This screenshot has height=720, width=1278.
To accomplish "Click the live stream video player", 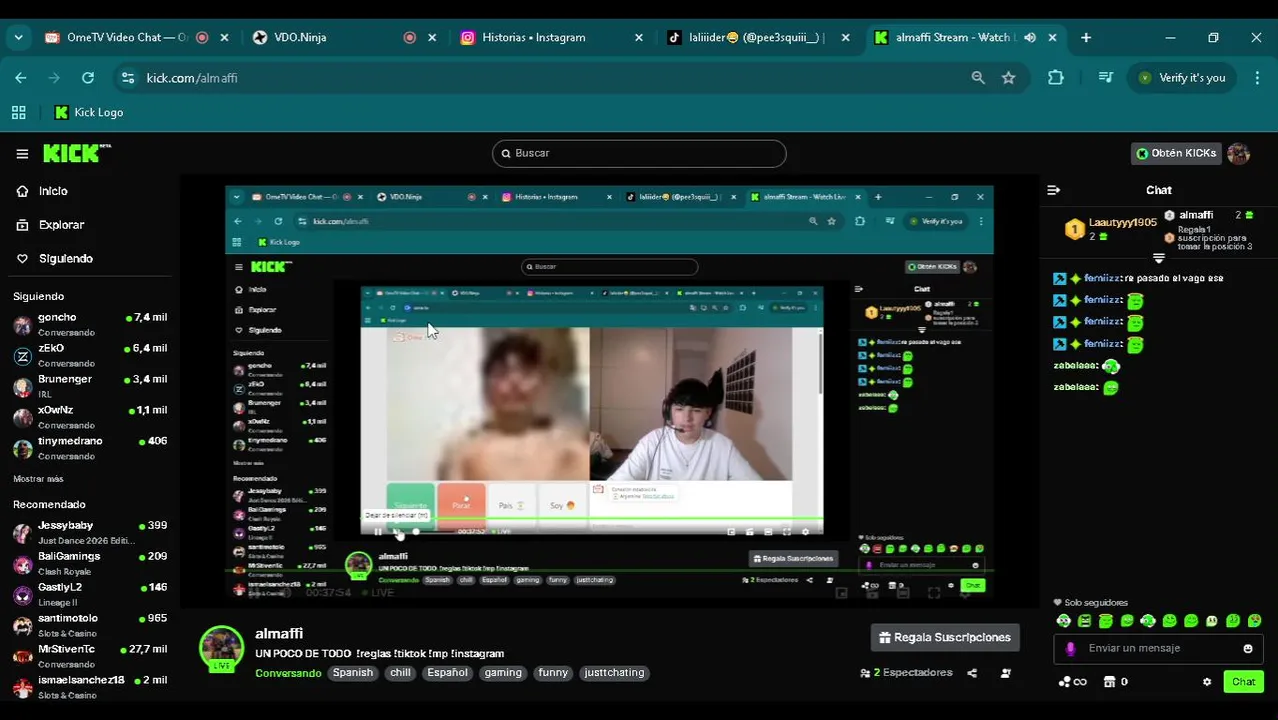I will [609, 392].
